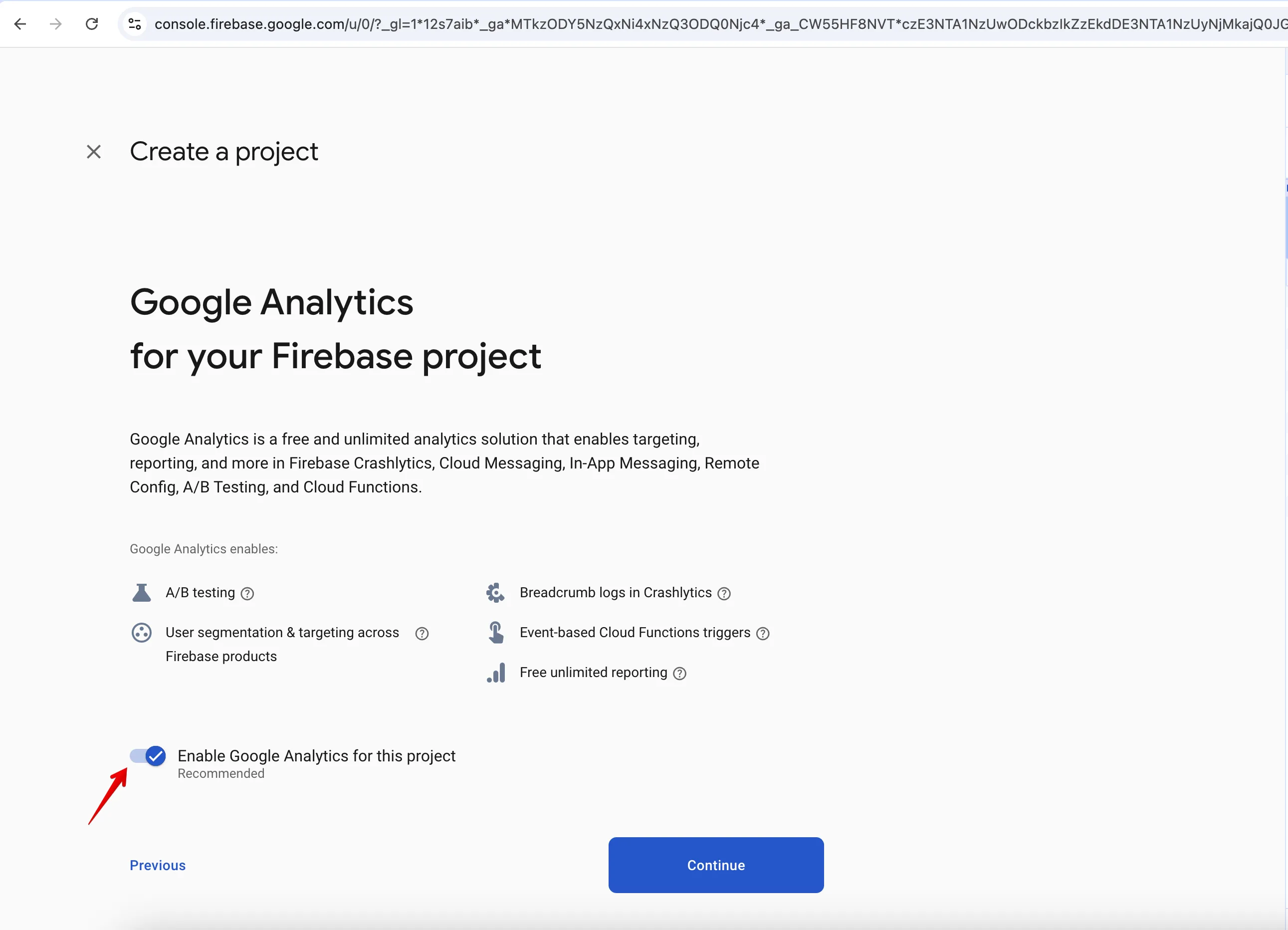Click 'Google Analytics enables:' caption

[204, 549]
